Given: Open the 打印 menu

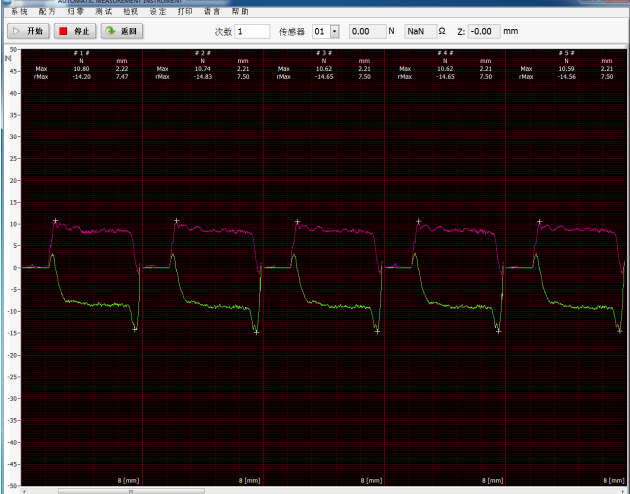Looking at the screenshot, I should (x=185, y=12).
